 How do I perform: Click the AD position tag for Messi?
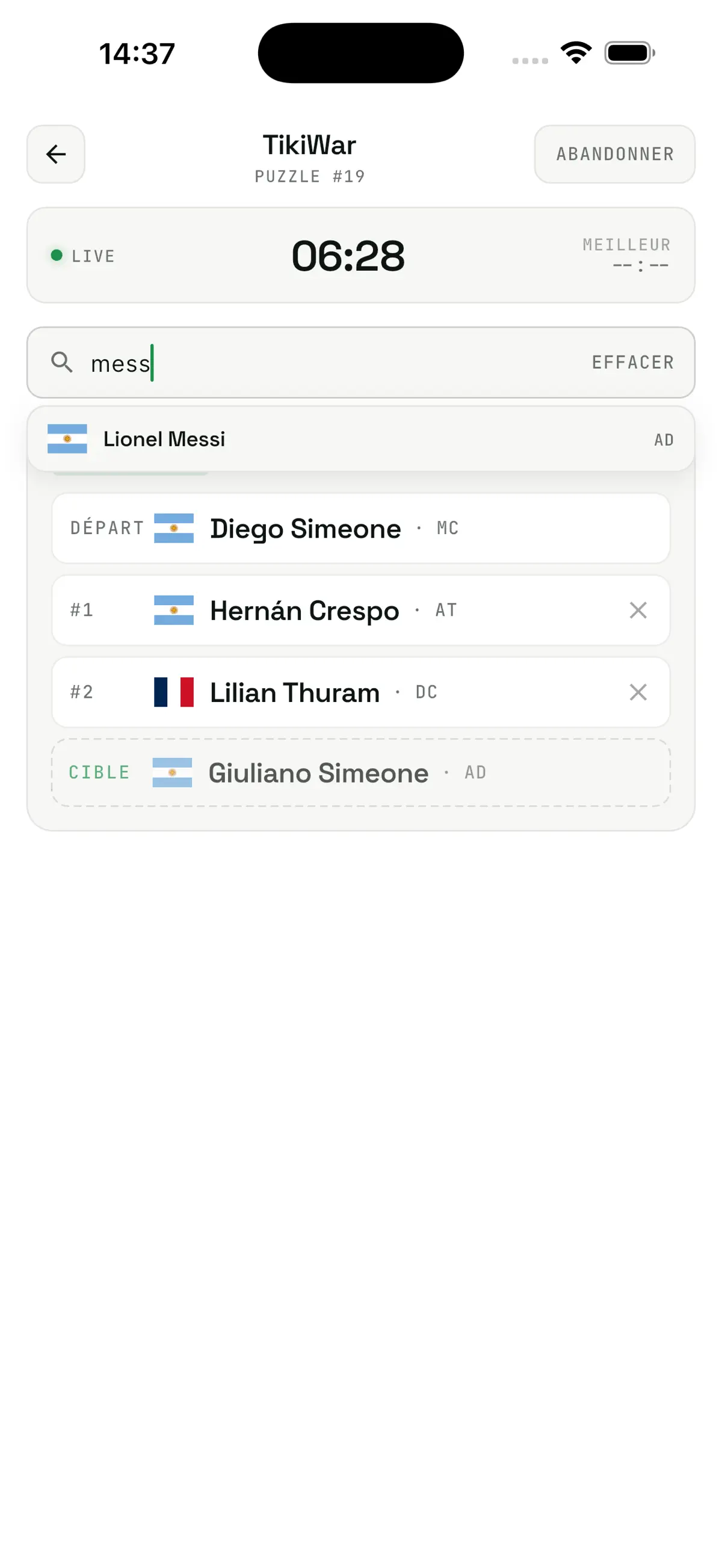pyautogui.click(x=664, y=440)
